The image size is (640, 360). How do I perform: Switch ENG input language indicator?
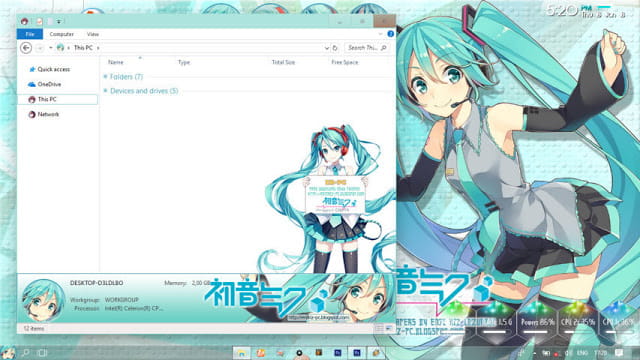582,353
